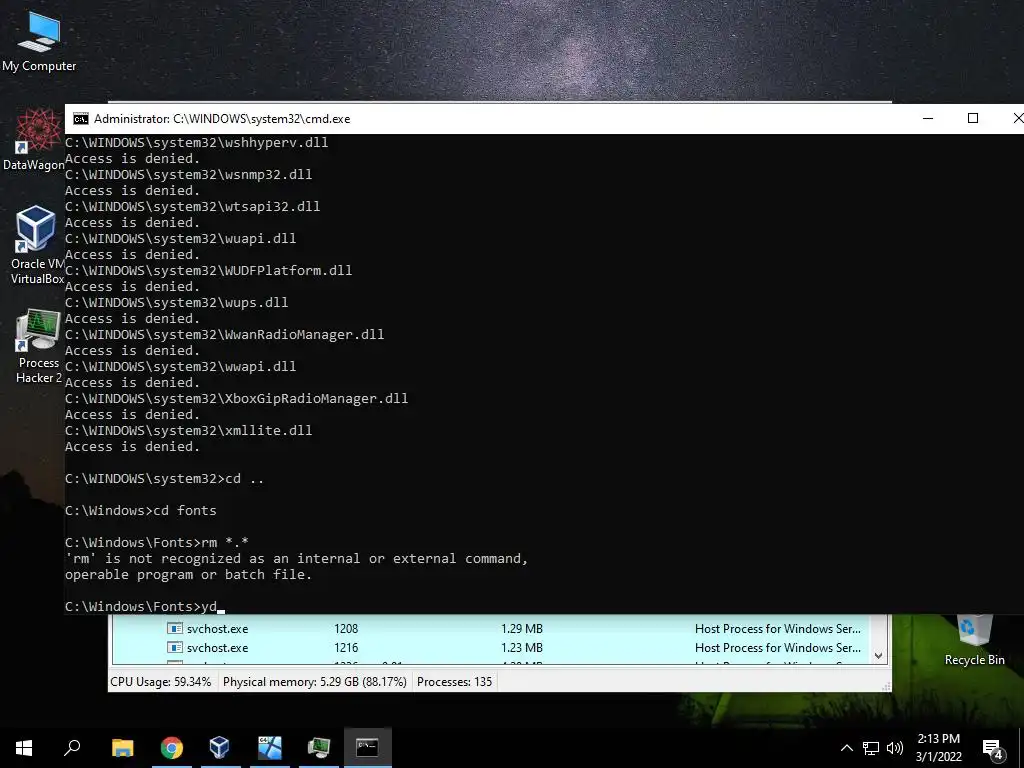Click the svchost.exe icon for PID 1208

[174, 628]
